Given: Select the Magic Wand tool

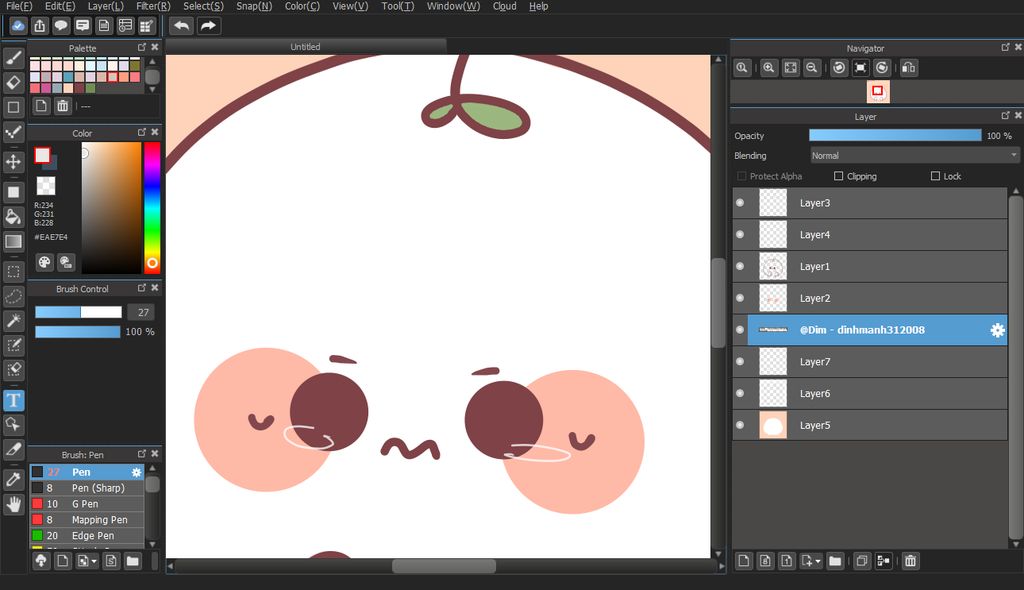Looking at the screenshot, I should [14, 320].
